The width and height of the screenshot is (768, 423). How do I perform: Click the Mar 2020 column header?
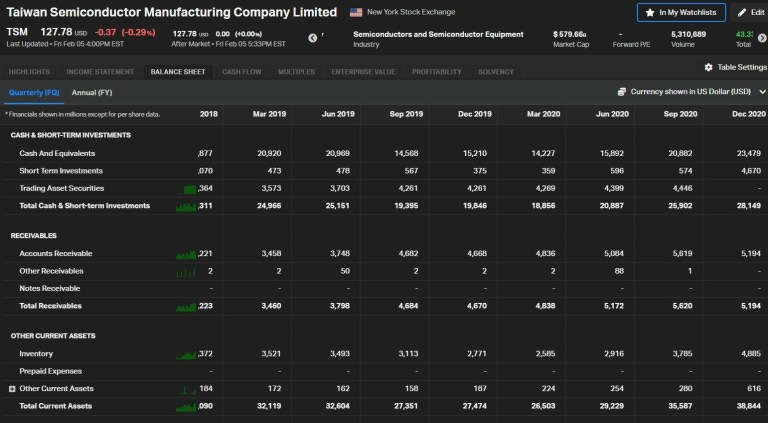click(x=544, y=114)
